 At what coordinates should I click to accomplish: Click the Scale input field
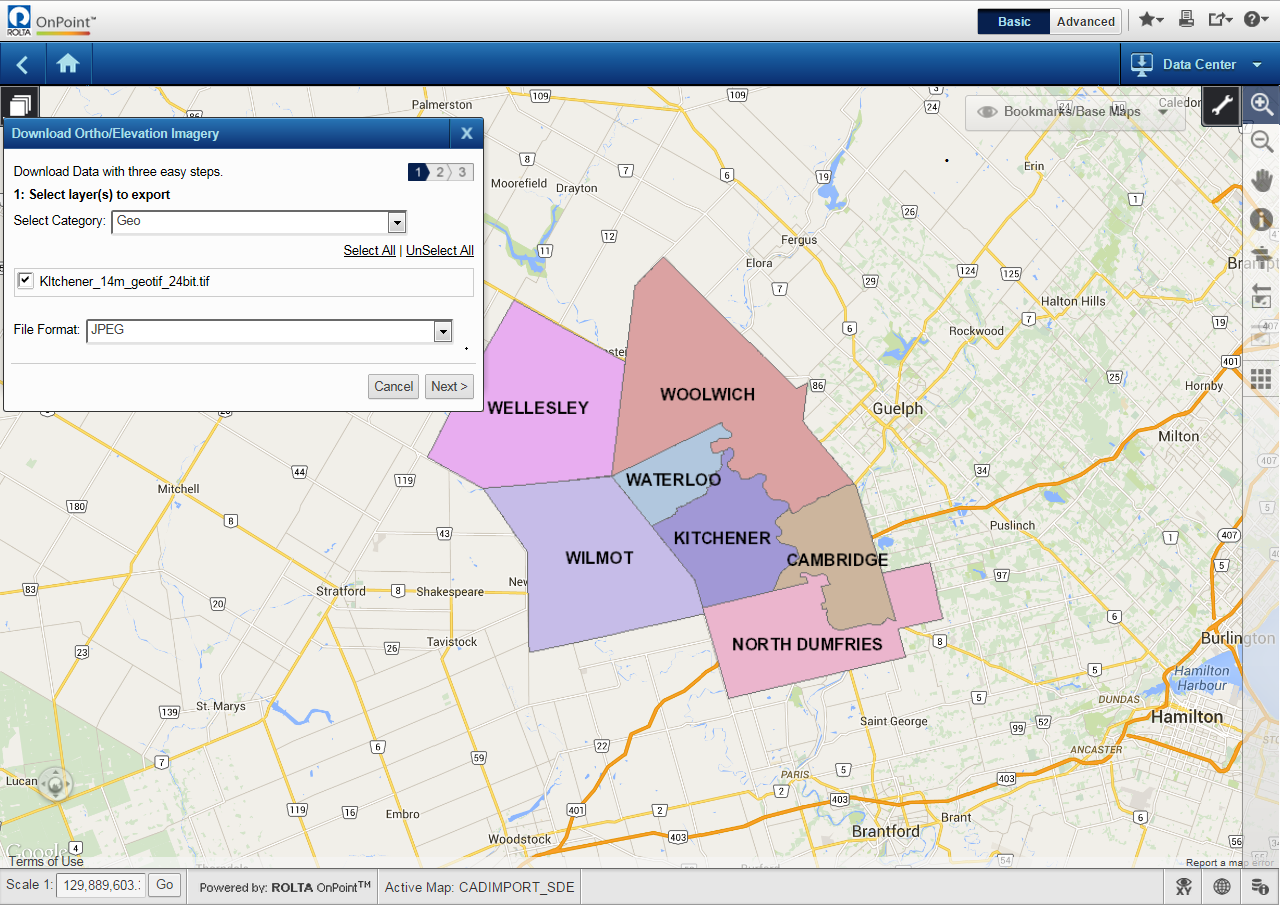coord(101,885)
